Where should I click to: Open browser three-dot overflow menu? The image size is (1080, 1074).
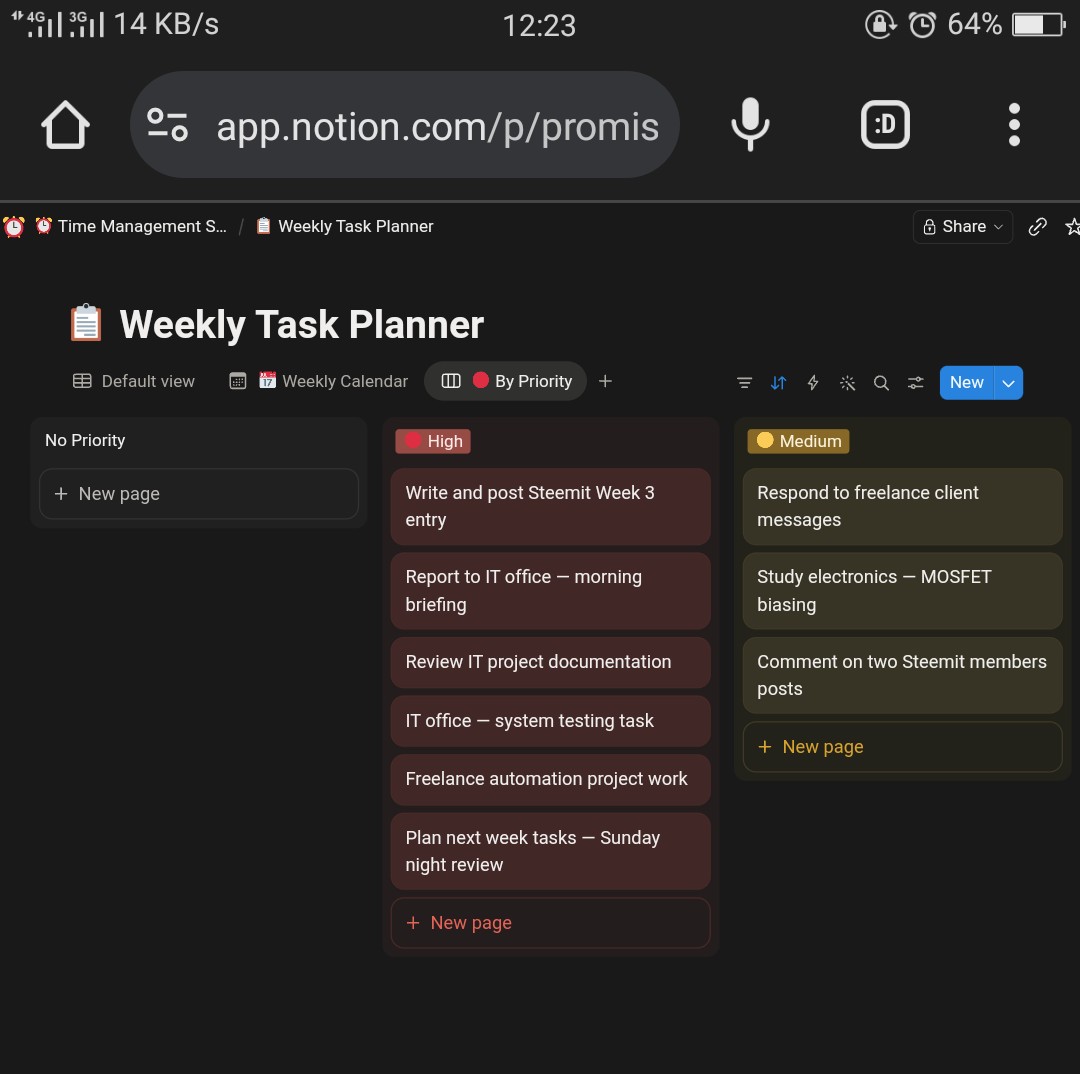(x=1014, y=125)
